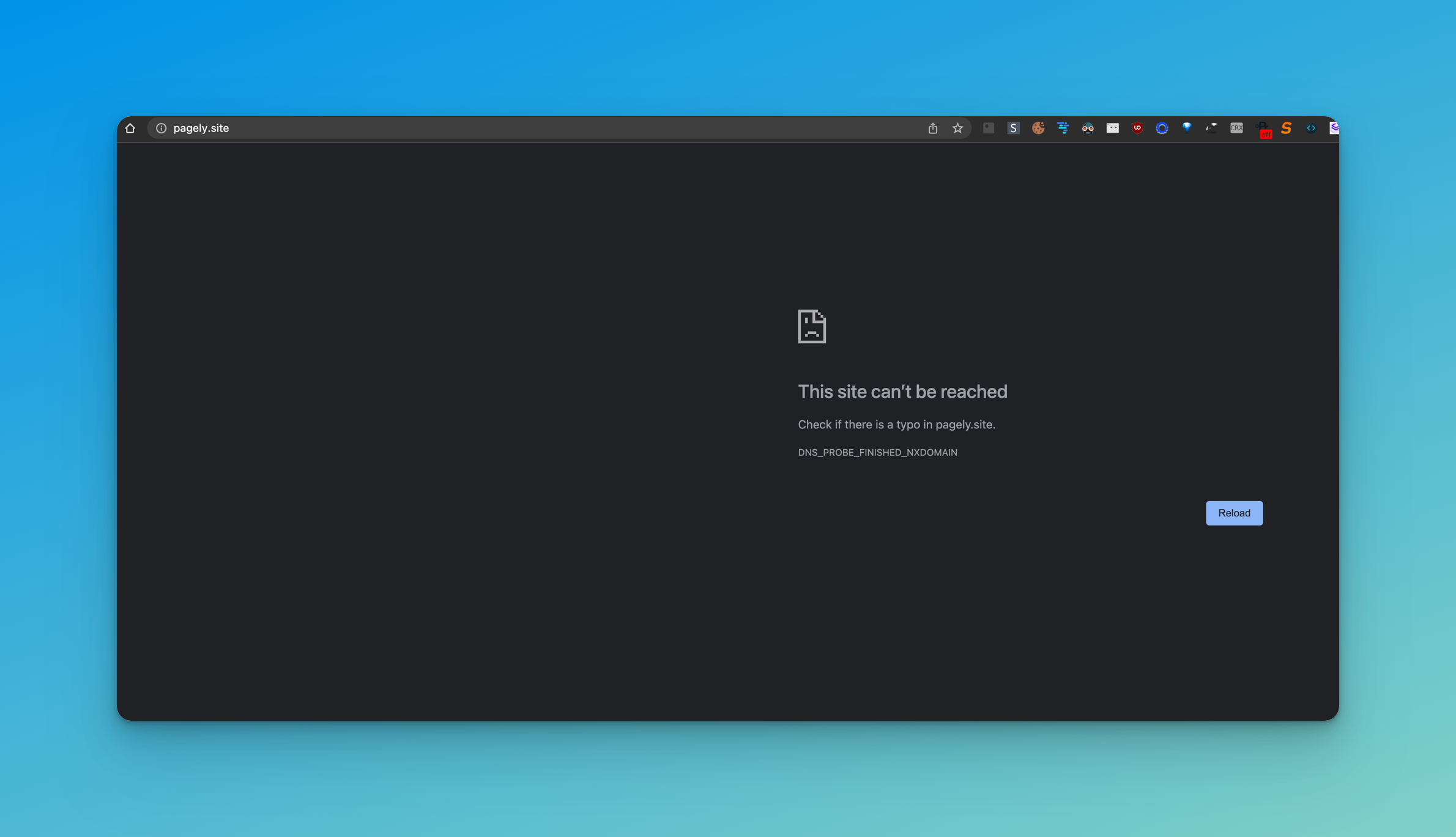Toggle the extension showing red off badge

tap(1263, 129)
